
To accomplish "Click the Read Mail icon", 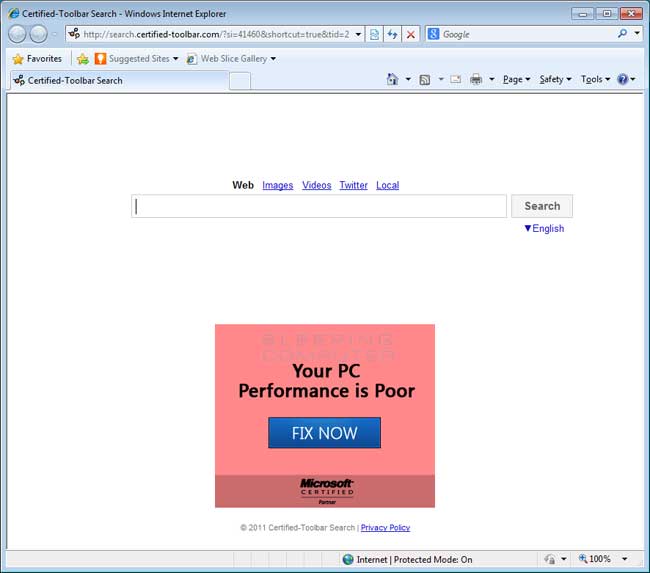I will (456, 79).
